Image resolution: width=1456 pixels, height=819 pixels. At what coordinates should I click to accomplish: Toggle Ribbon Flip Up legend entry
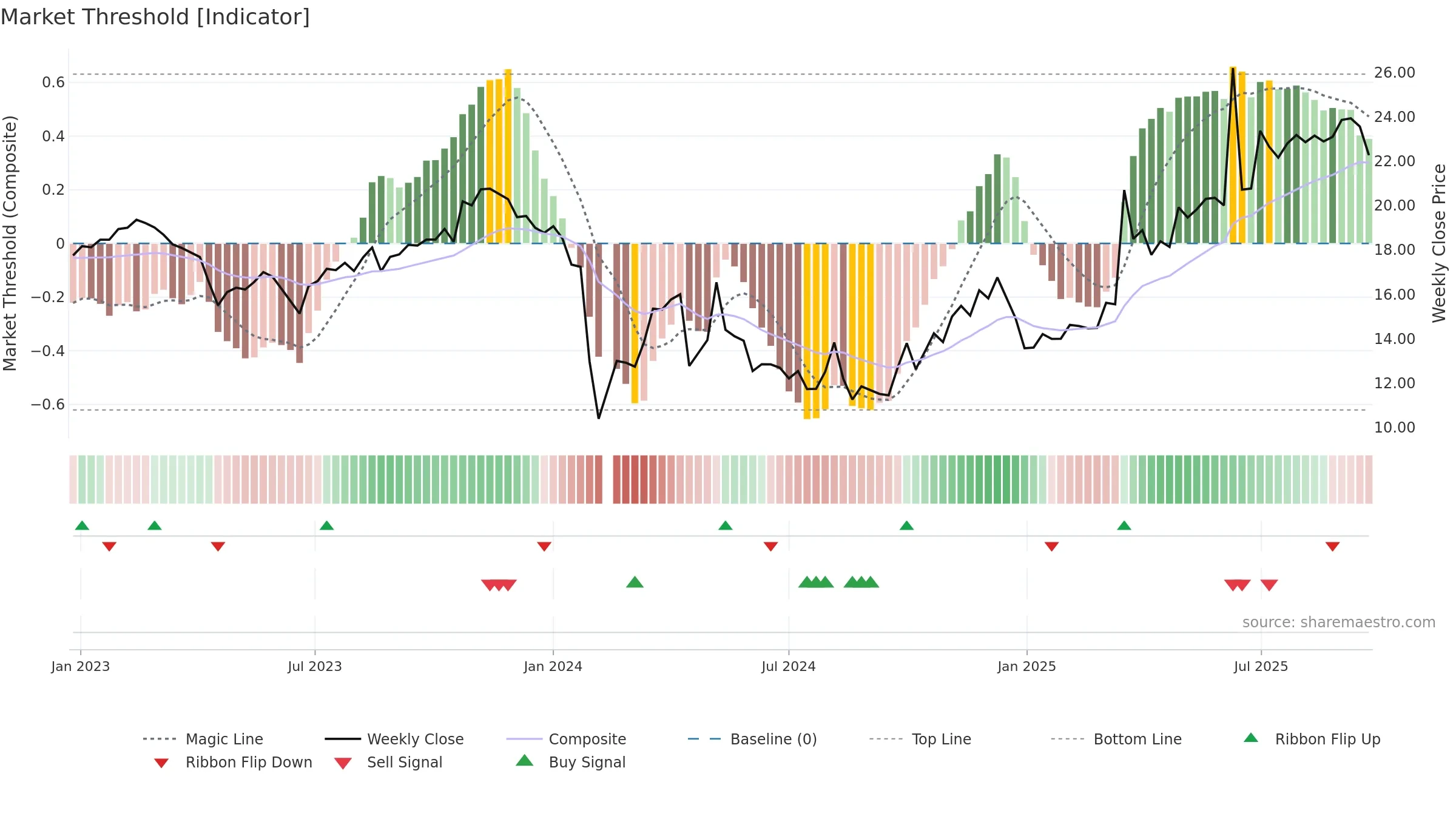[x=1312, y=739]
